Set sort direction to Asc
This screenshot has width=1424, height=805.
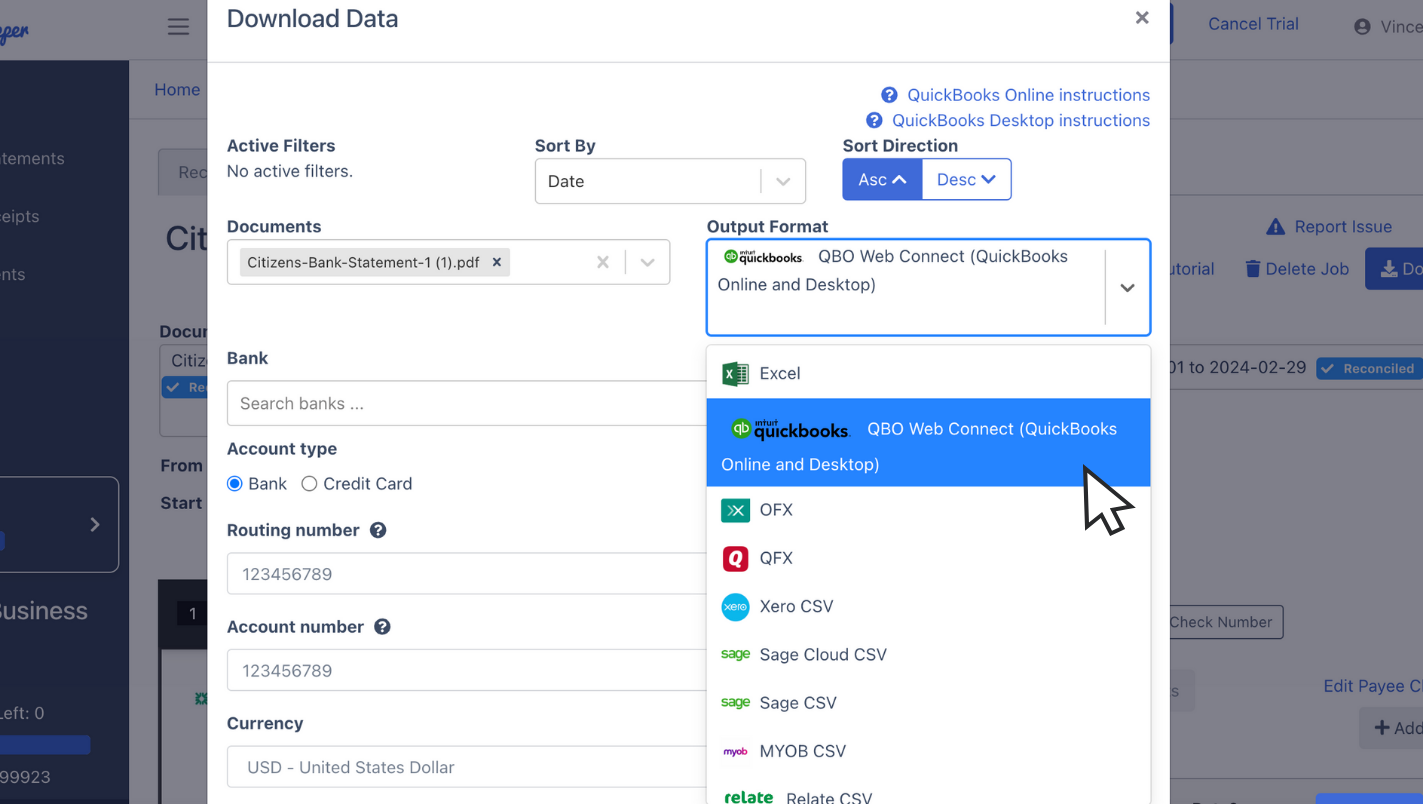[882, 180]
